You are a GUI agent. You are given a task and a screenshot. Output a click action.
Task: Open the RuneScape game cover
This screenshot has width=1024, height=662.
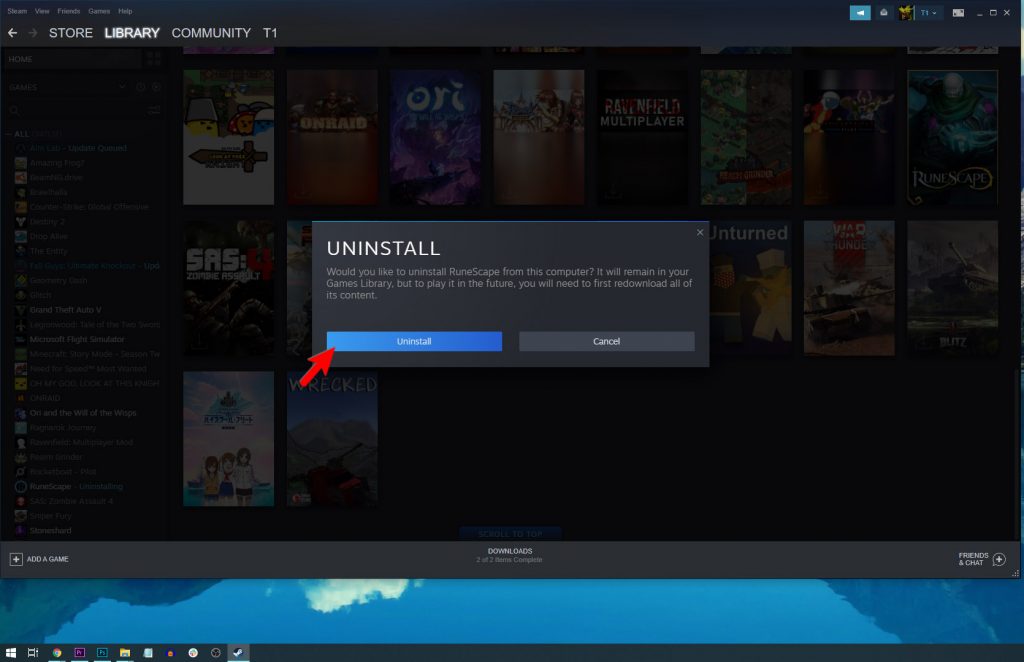(x=952, y=137)
